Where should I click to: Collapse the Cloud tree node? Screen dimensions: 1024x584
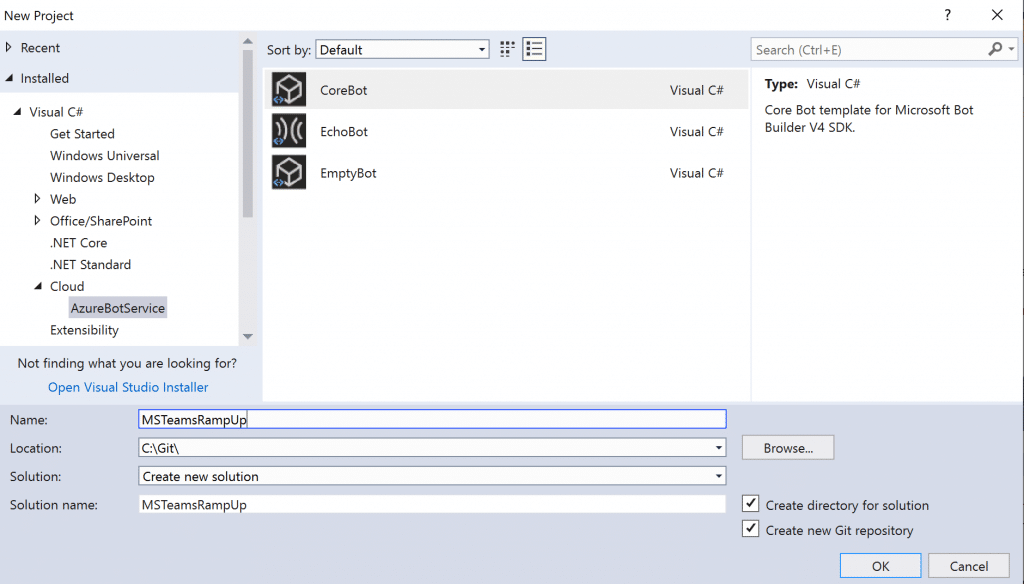point(38,286)
